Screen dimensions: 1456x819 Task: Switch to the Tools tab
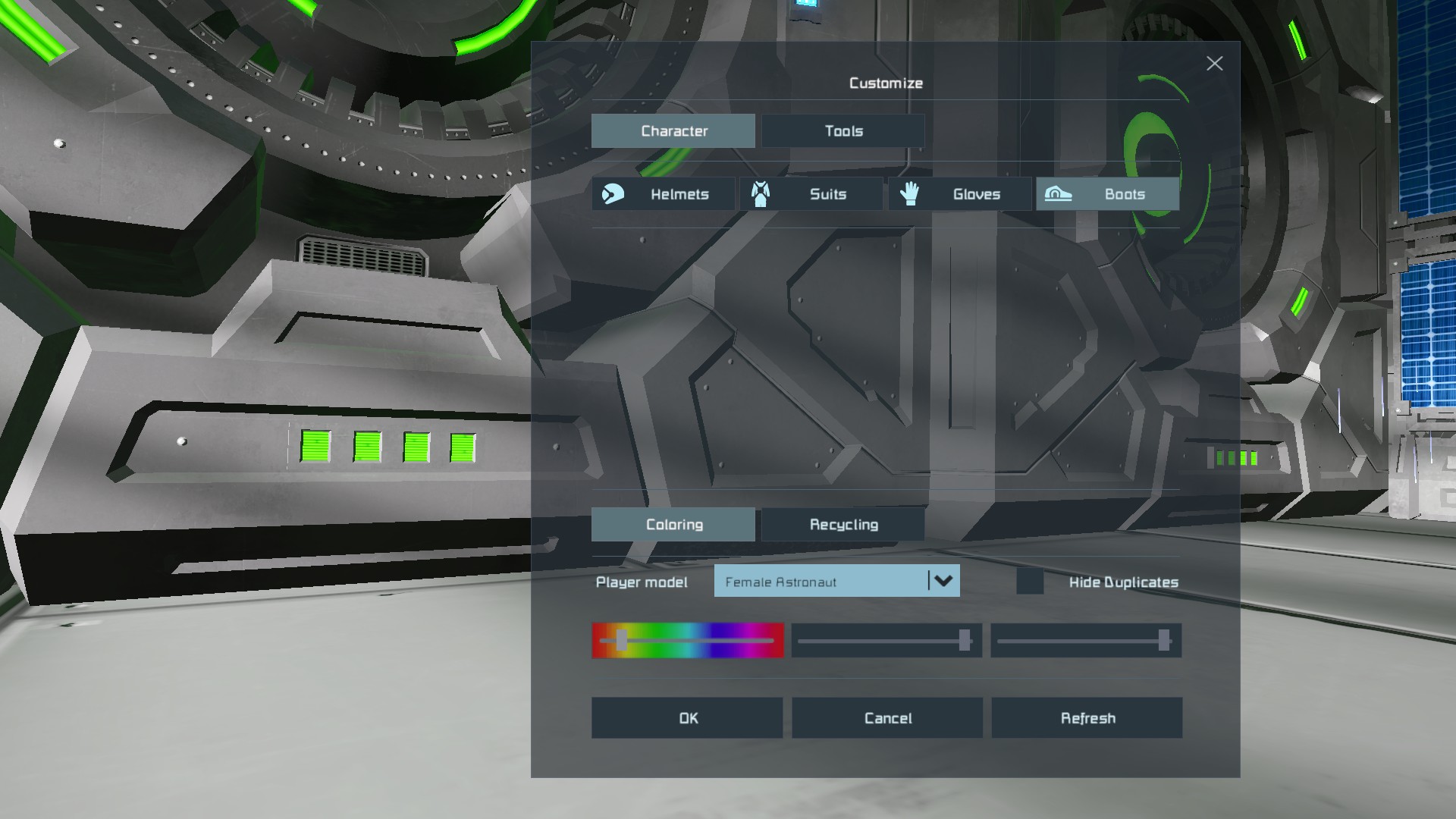click(x=843, y=131)
